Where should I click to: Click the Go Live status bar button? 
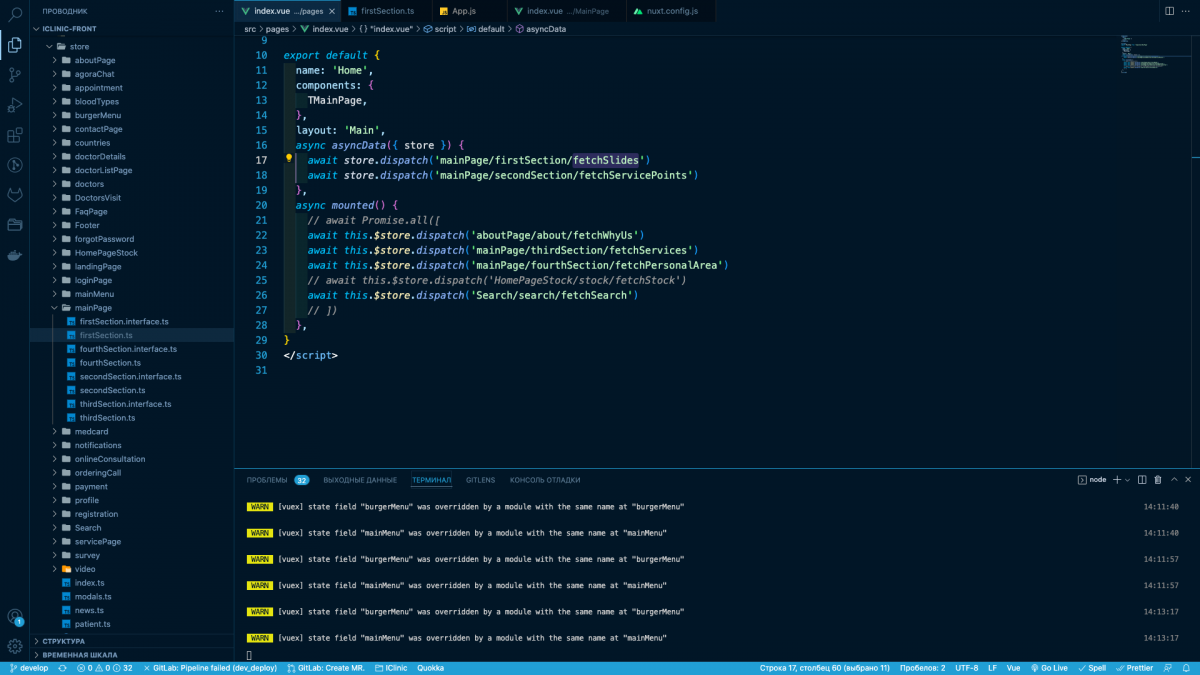(1047, 668)
